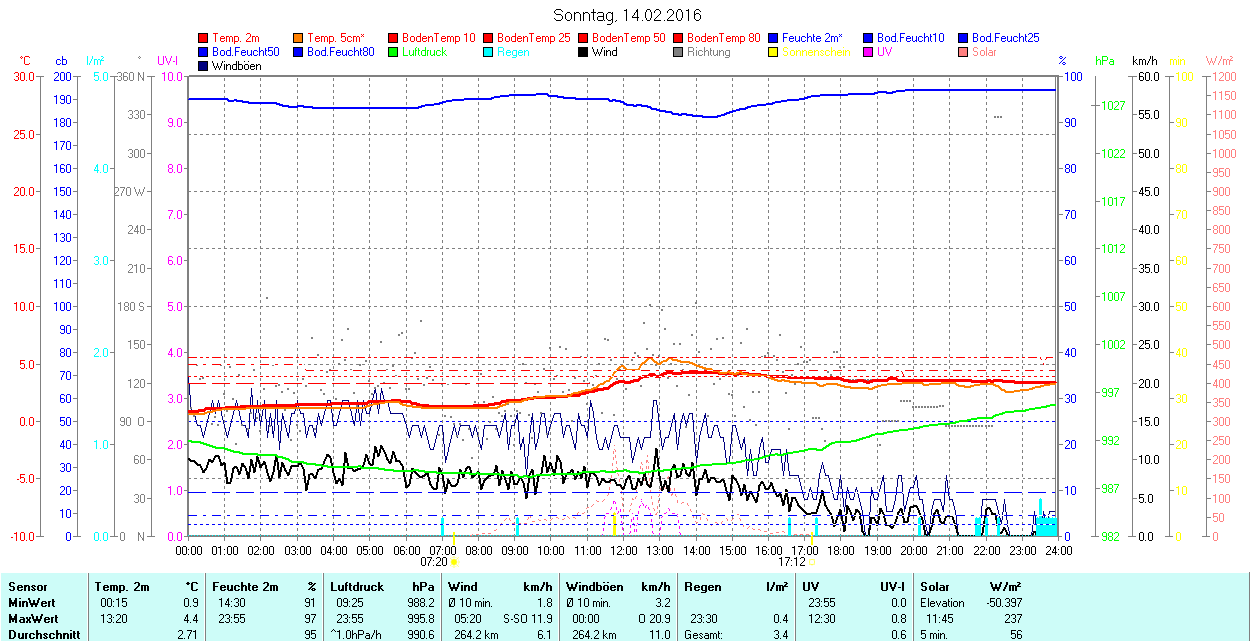The height and width of the screenshot is (641, 1250).
Task: Click the gray Richtung legend swatch
Action: 679,52
